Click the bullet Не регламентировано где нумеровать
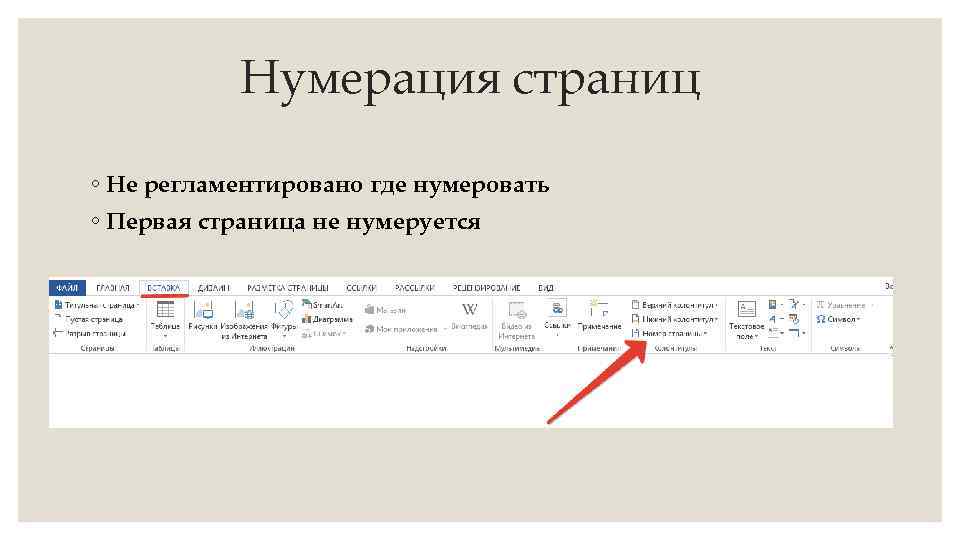Image resolution: width=960 pixels, height=540 pixels. [328, 185]
